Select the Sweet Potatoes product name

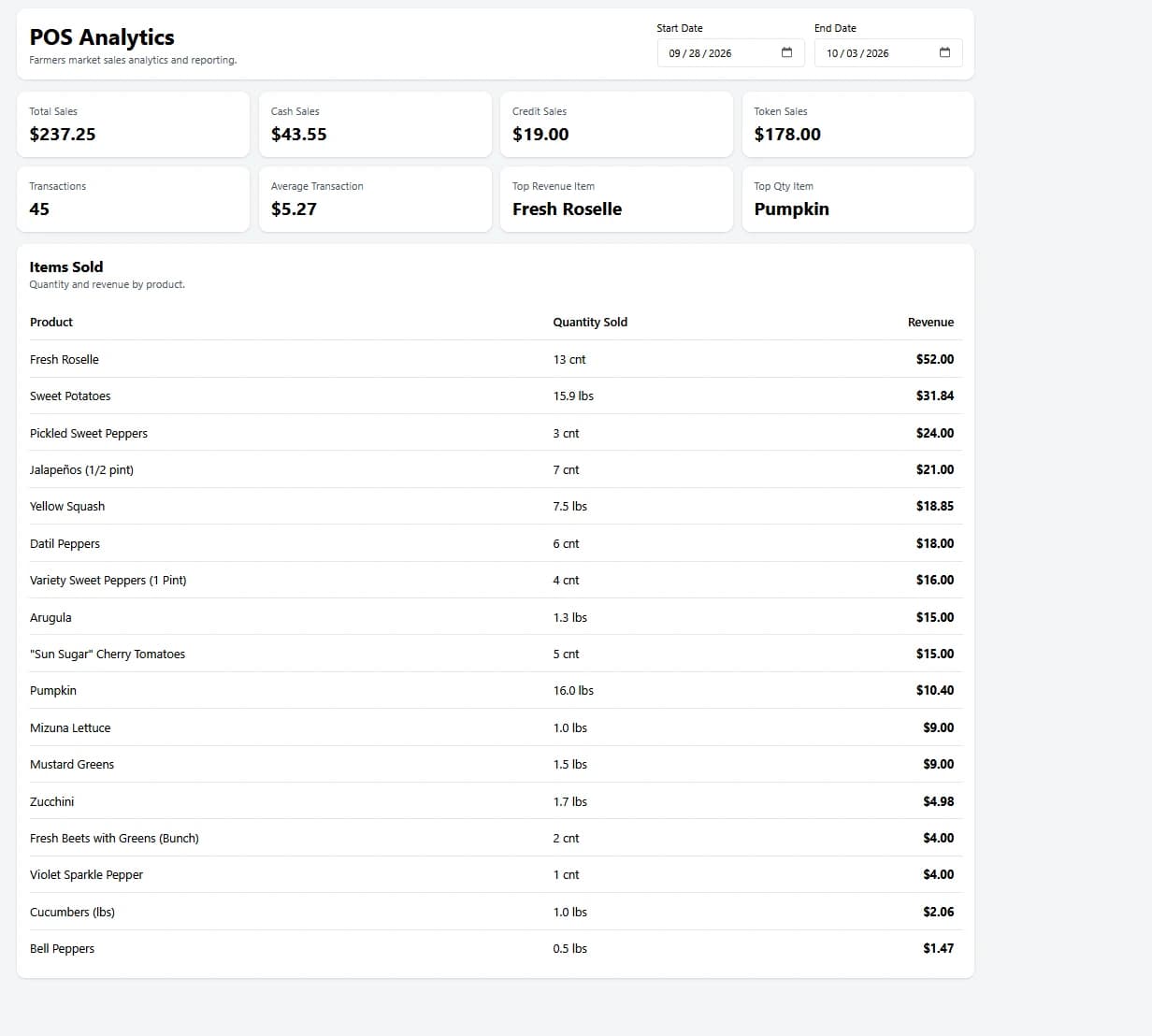click(x=70, y=396)
